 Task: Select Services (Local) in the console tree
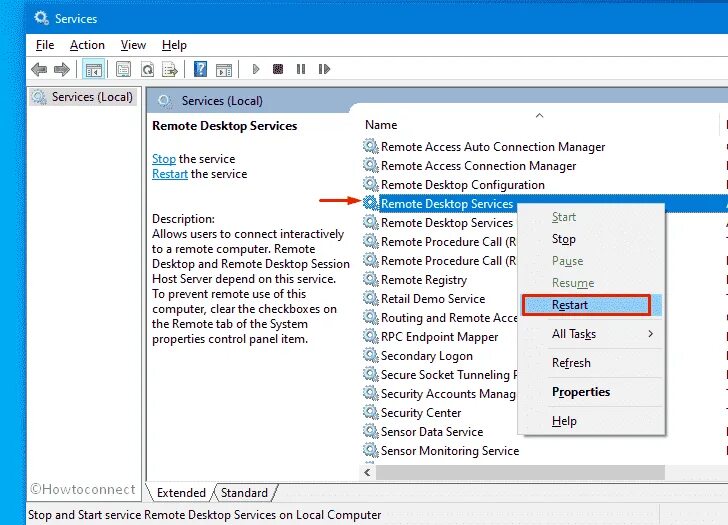tap(83, 97)
